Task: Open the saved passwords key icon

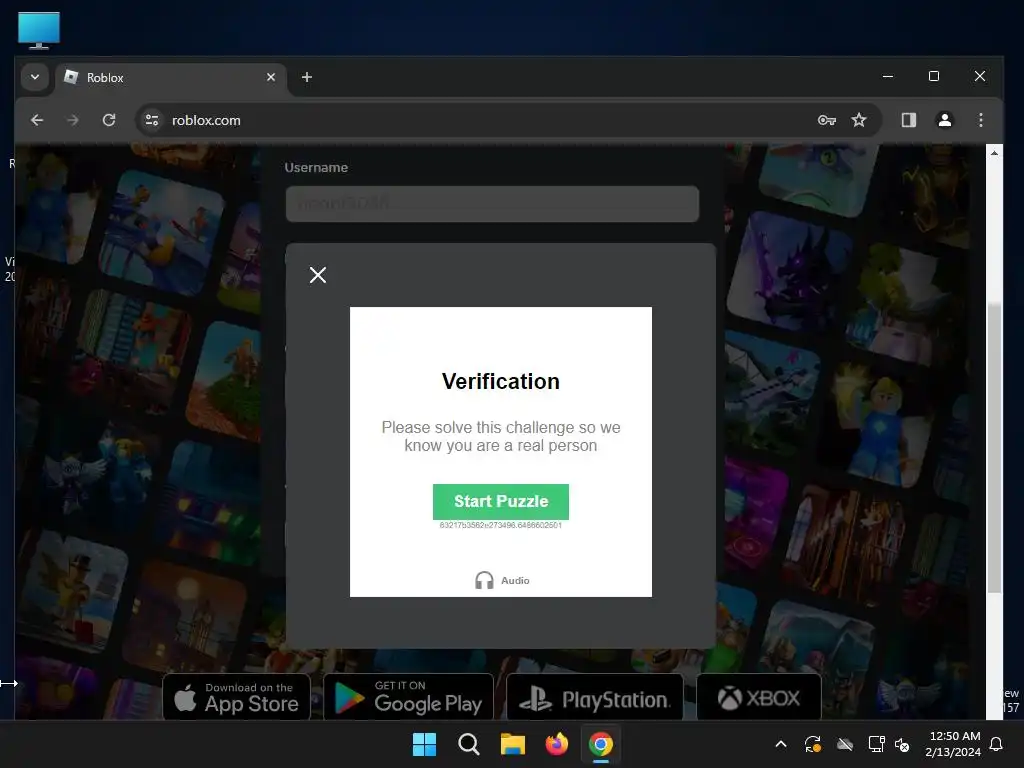Action: tap(827, 120)
